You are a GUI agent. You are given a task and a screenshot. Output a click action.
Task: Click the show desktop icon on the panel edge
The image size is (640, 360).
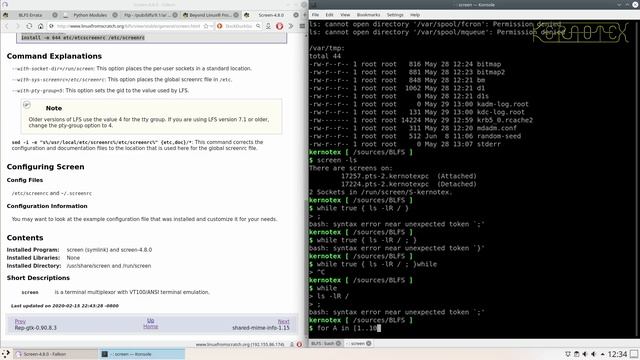[x=635, y=354]
